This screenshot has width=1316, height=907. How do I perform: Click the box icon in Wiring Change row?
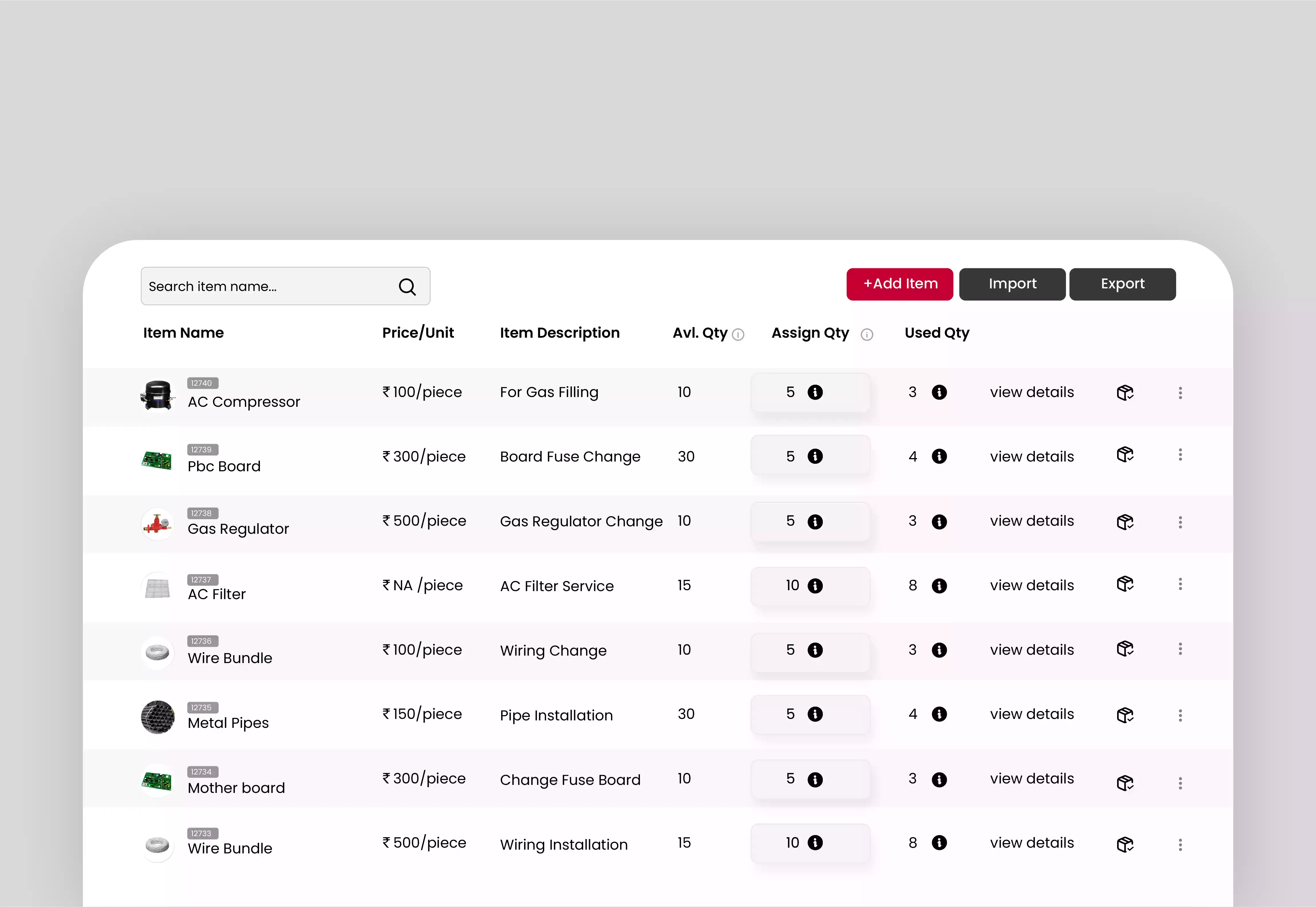(x=1125, y=649)
